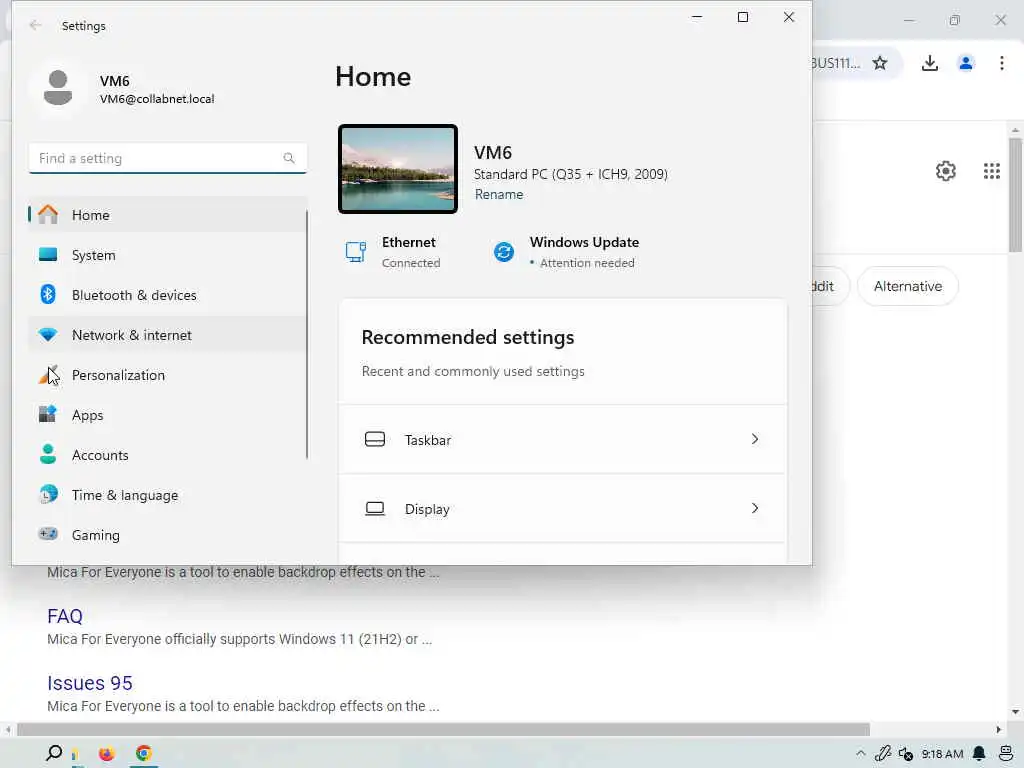This screenshot has height=768, width=1024.
Task: Click the 9:18 AM clock in the taskbar
Action: click(942, 754)
